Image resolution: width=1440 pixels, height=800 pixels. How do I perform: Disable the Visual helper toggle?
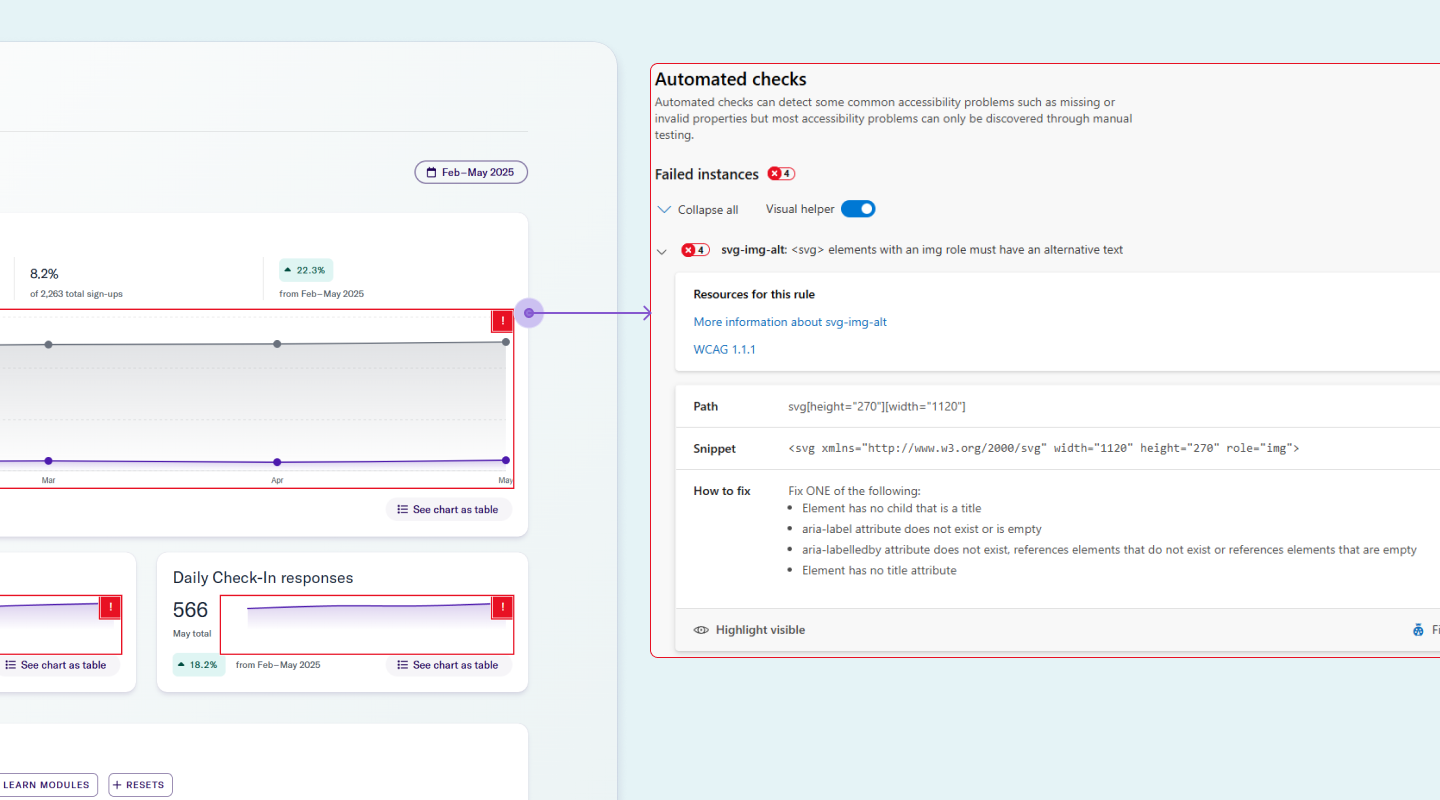pos(857,208)
